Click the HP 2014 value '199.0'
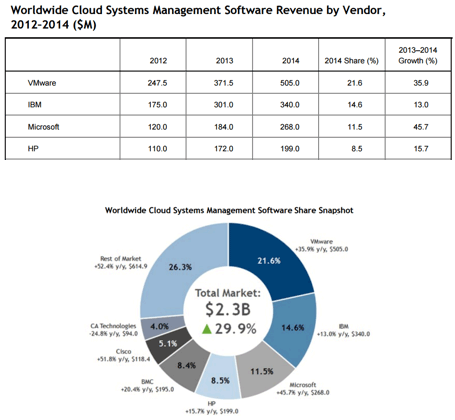 [290, 149]
